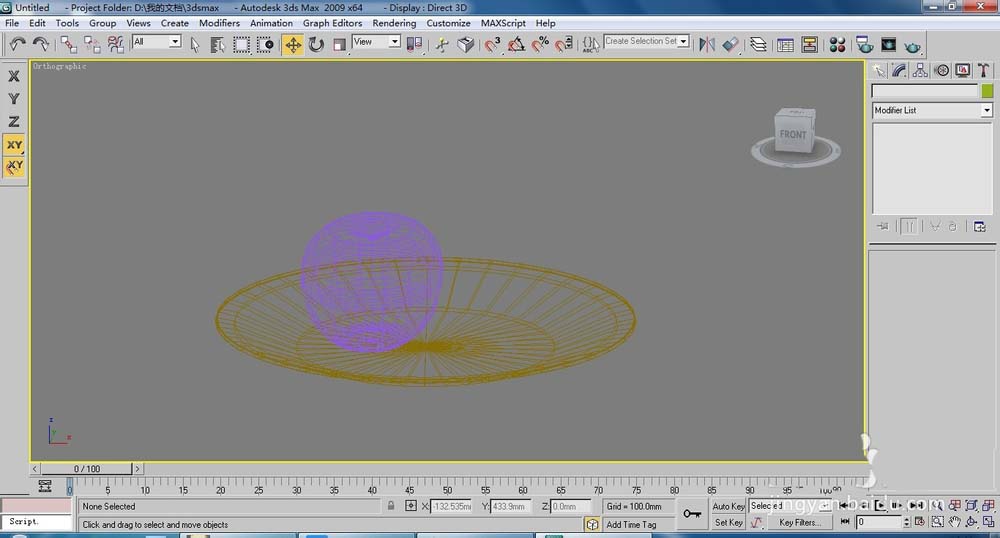
Task: Open the Graph Editors menu
Action: (332, 23)
